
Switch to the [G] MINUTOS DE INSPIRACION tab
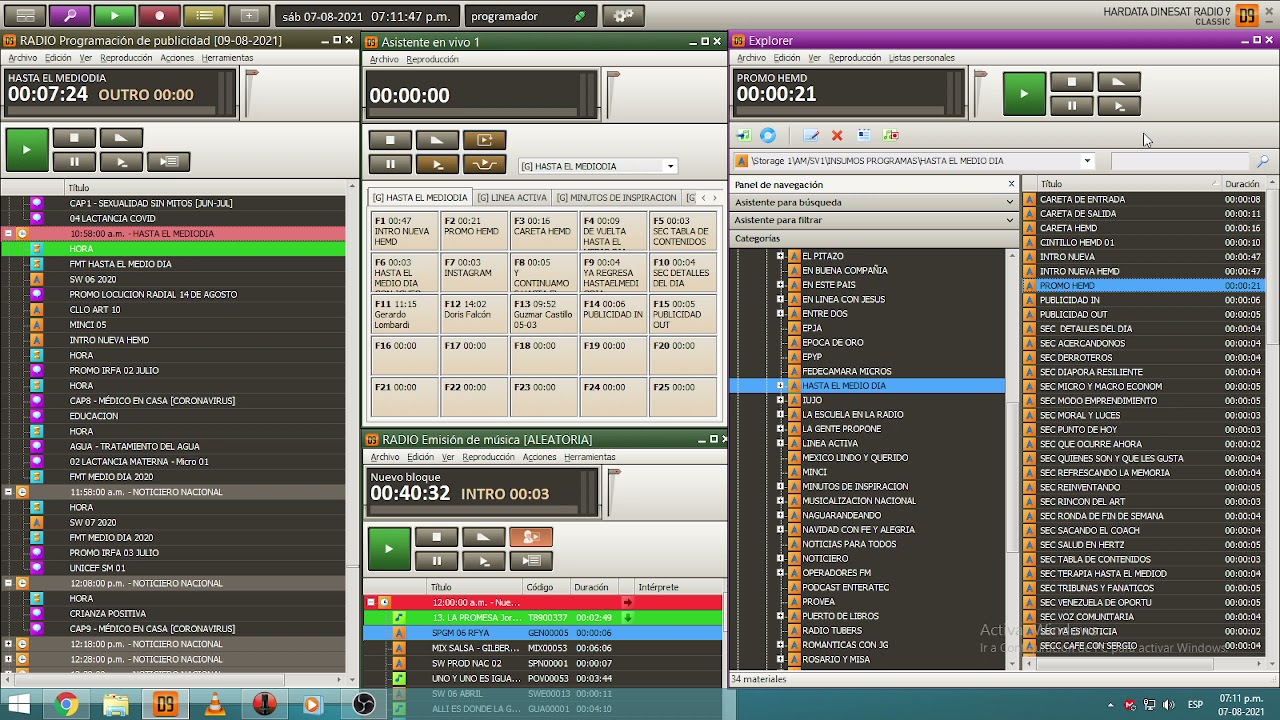click(x=616, y=198)
